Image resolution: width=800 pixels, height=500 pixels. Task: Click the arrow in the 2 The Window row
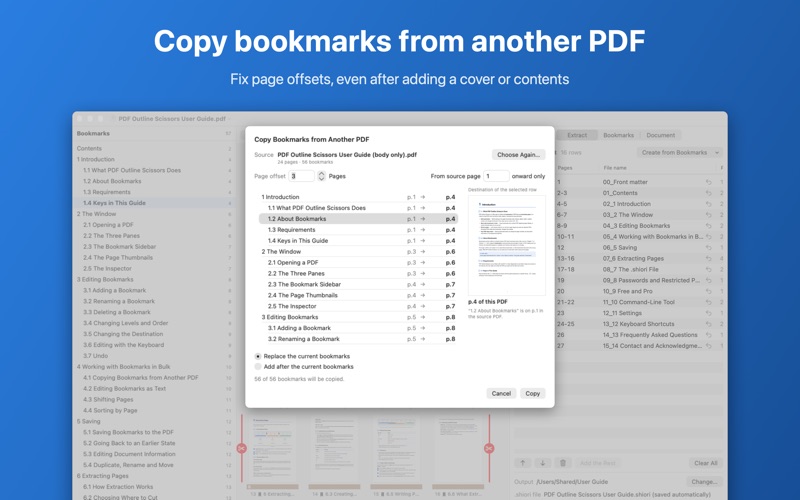(x=423, y=252)
